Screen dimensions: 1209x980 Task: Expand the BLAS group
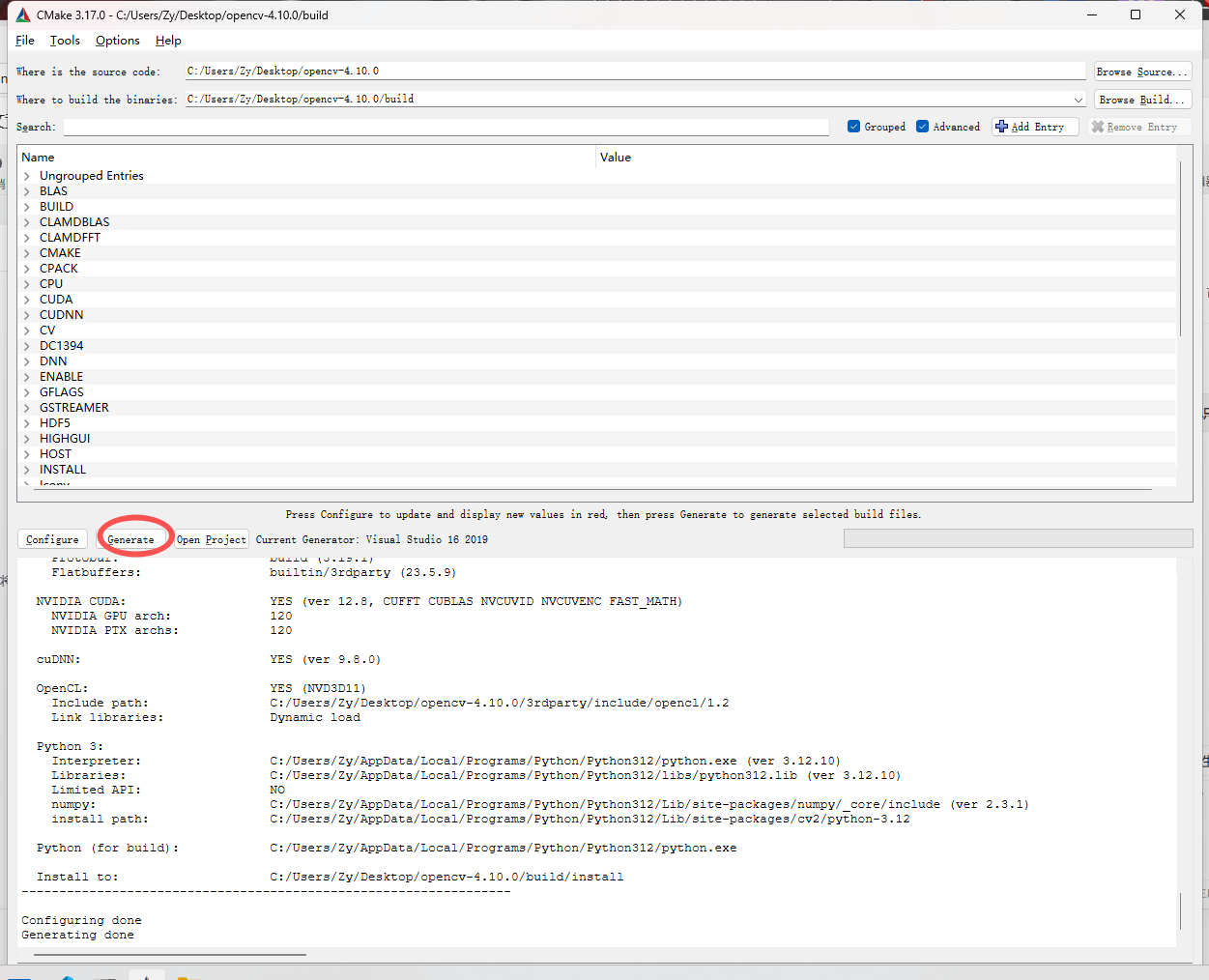tap(27, 191)
